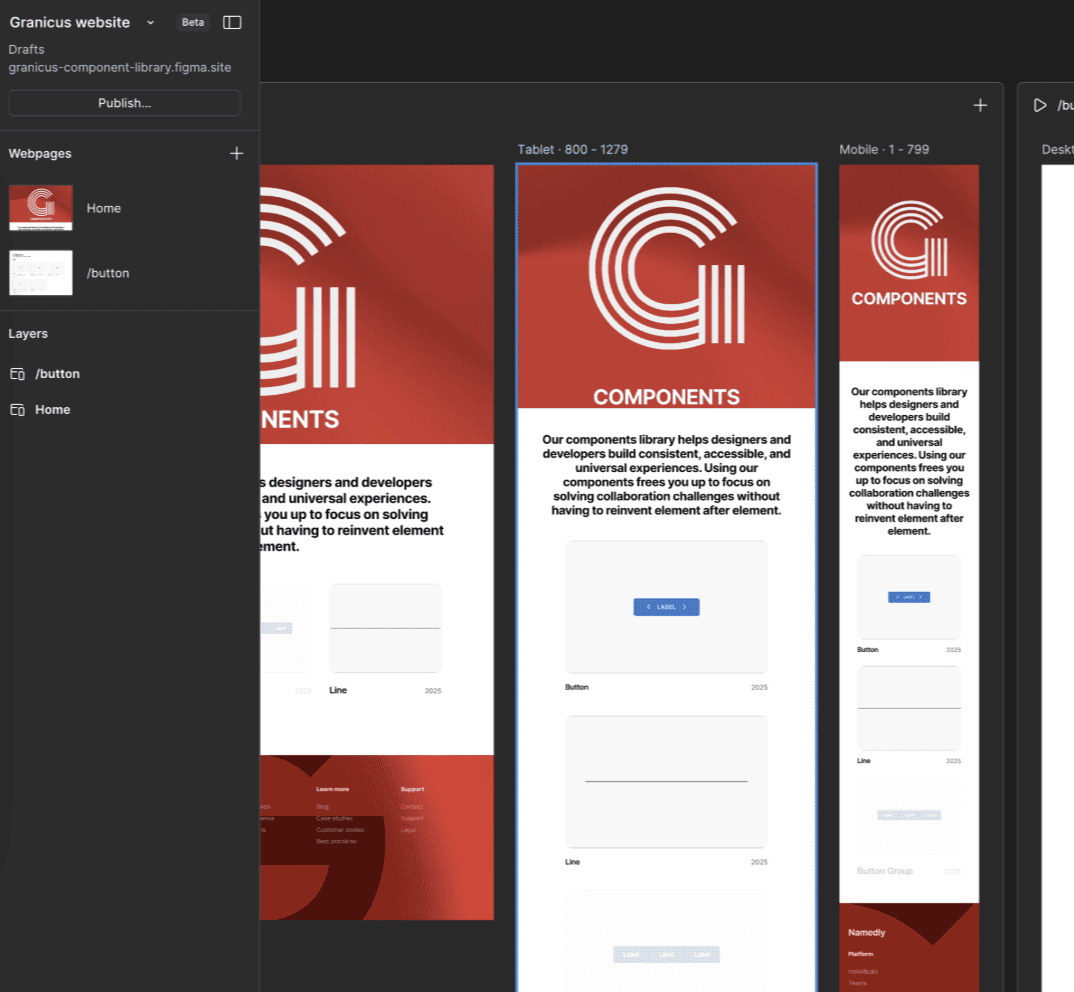Select the description paragraph in mobile frame
1074x992 pixels.
[x=909, y=461]
